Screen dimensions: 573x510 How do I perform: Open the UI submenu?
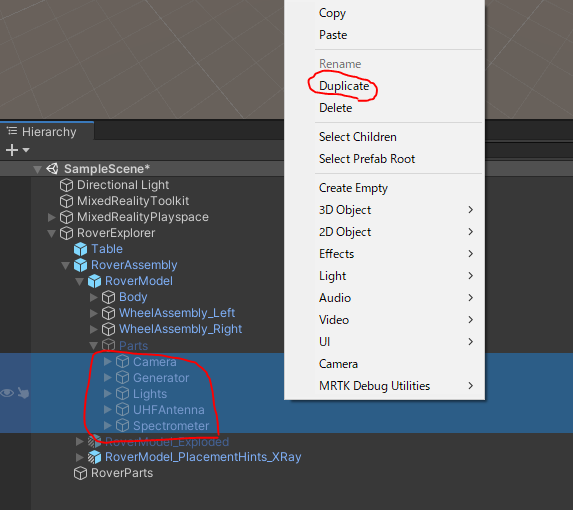[x=384, y=342]
